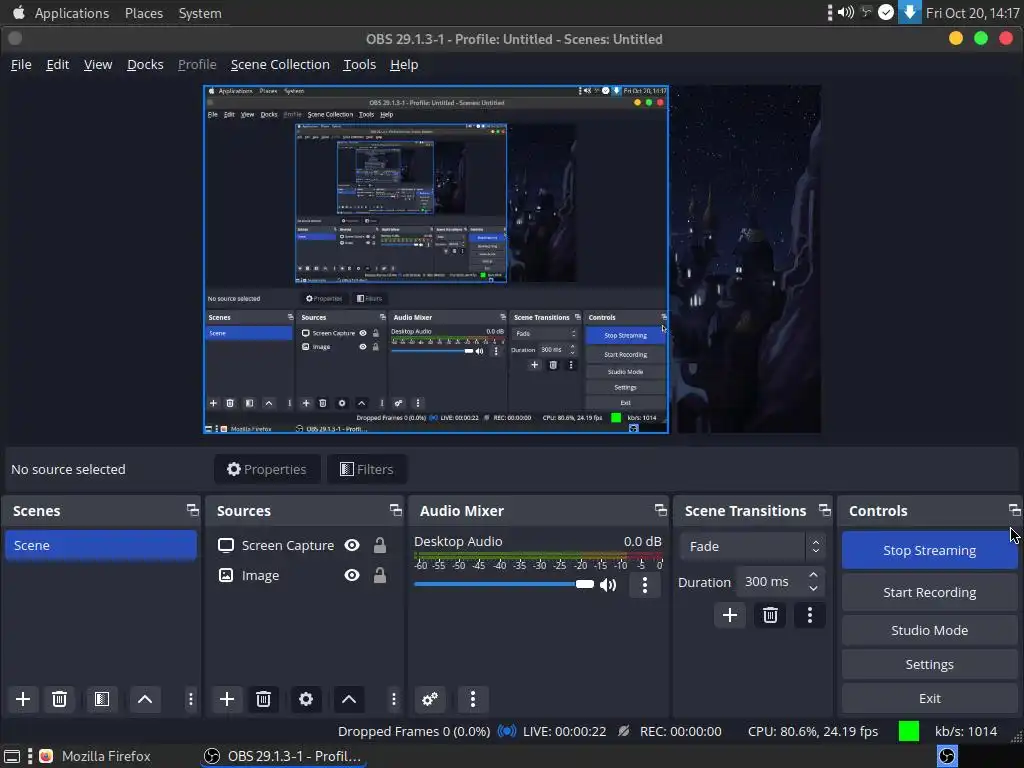Image resolution: width=1024 pixels, height=768 pixels.
Task: Open the Help menu
Action: (x=404, y=65)
